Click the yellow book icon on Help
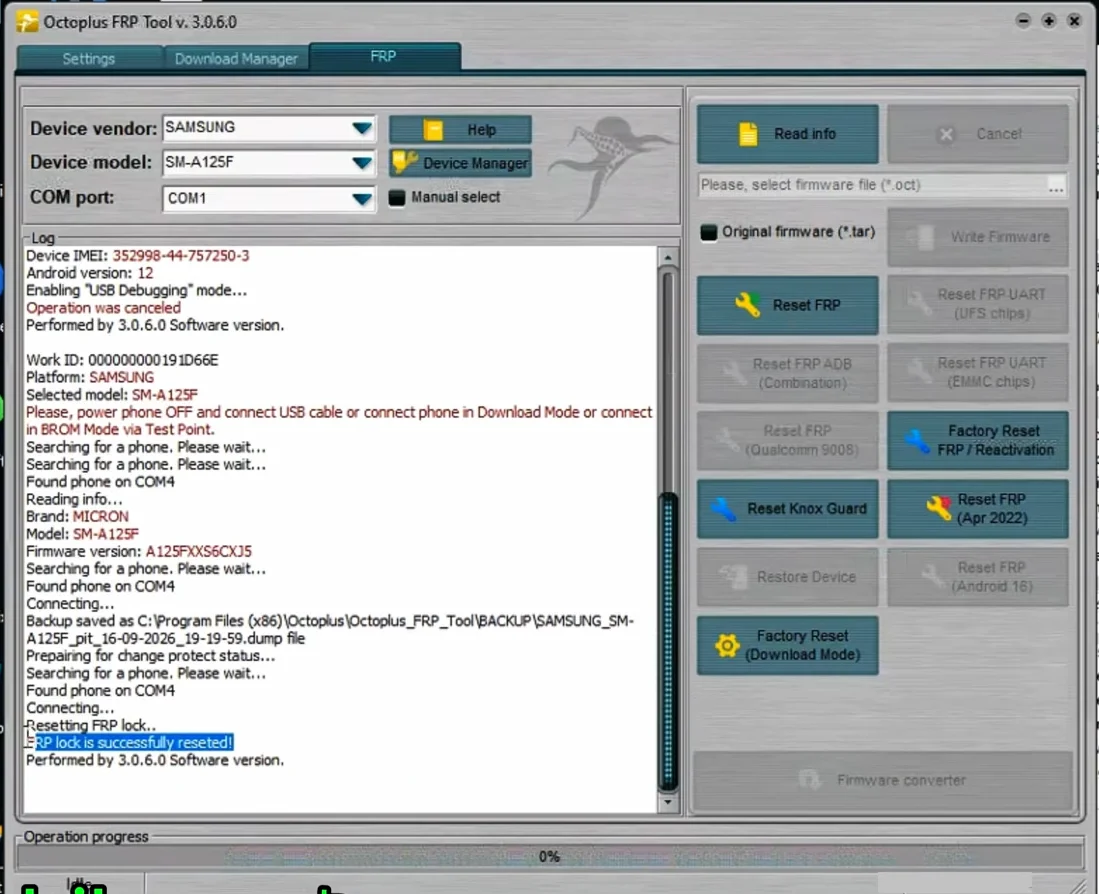Screen dimensions: 1099x894 point(433,130)
